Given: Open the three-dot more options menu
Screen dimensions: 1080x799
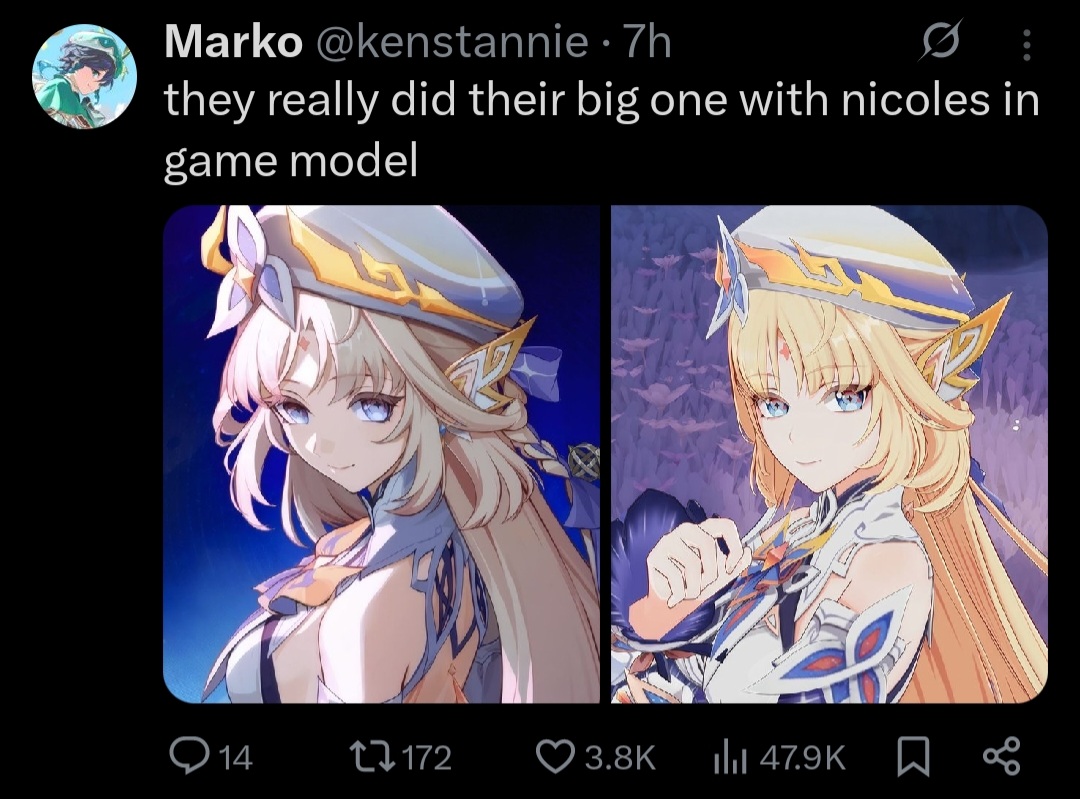Looking at the screenshot, I should pos(1027,45).
